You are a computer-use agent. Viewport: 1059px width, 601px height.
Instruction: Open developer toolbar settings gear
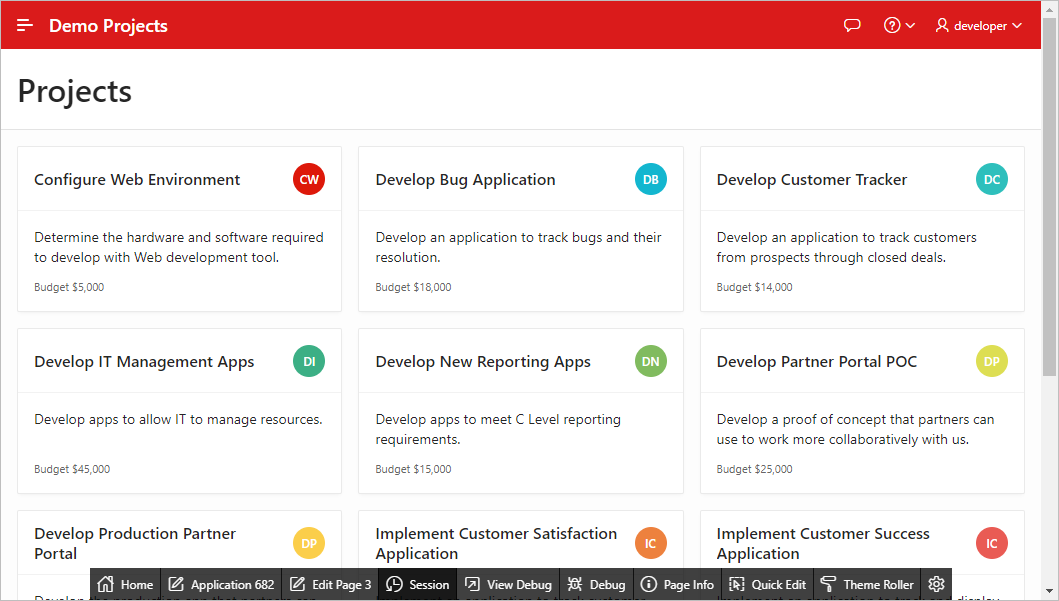[x=936, y=584]
